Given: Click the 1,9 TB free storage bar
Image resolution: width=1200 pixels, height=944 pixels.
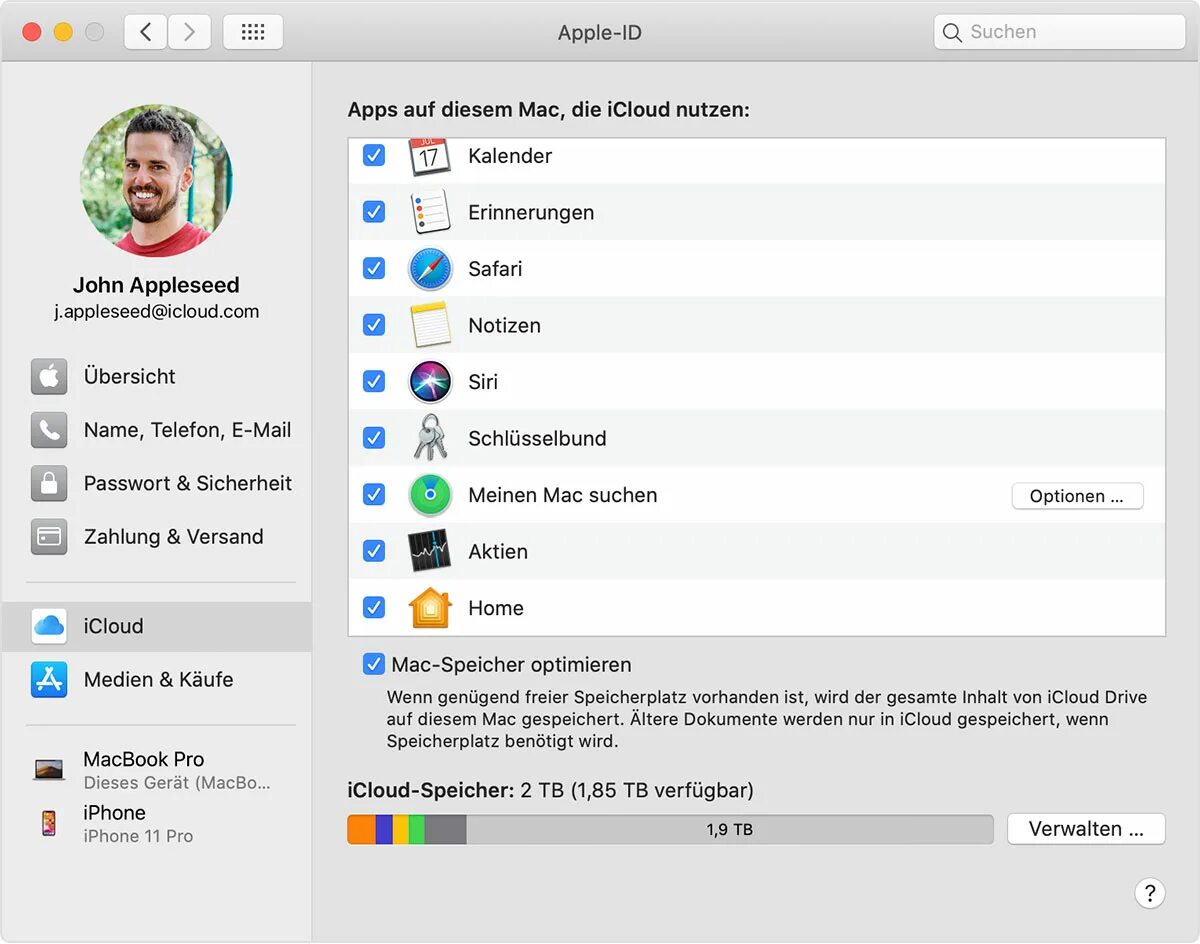Looking at the screenshot, I should (730, 829).
